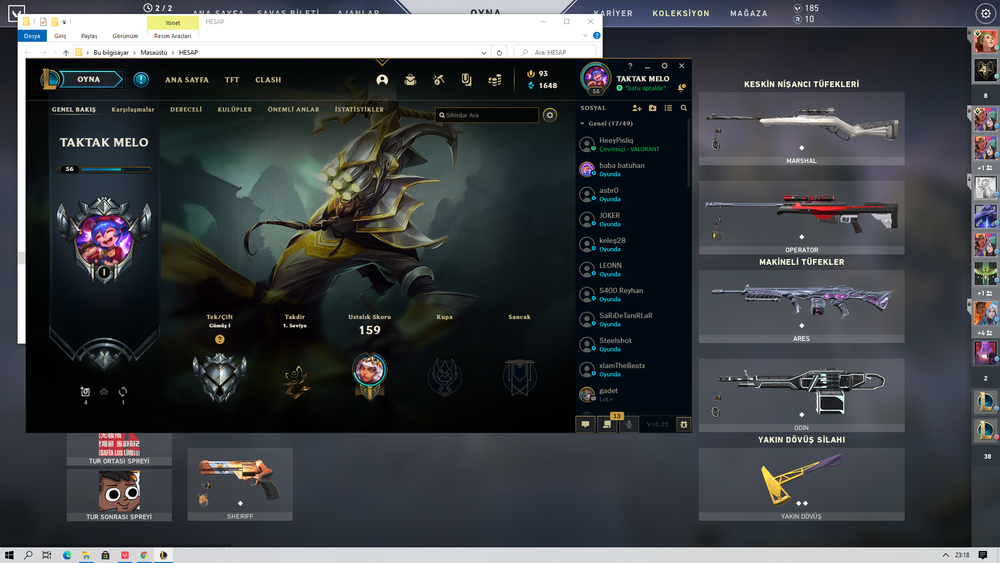Click the blue exclamation alert icon
The height and width of the screenshot is (563, 1000).
point(141,80)
